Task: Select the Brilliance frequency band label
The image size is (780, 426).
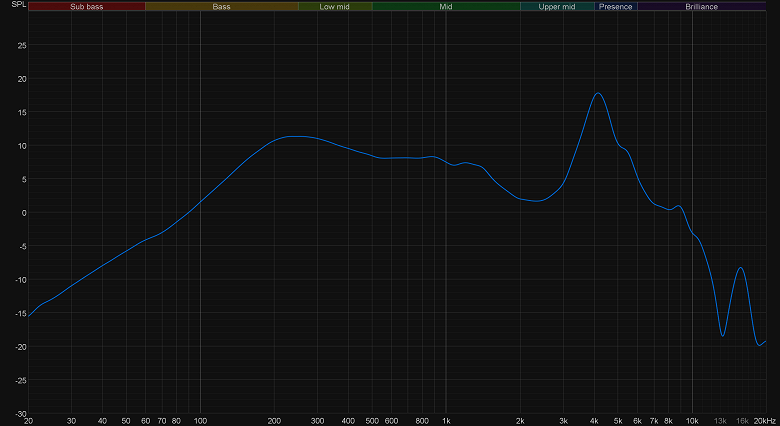Action: [x=701, y=6]
